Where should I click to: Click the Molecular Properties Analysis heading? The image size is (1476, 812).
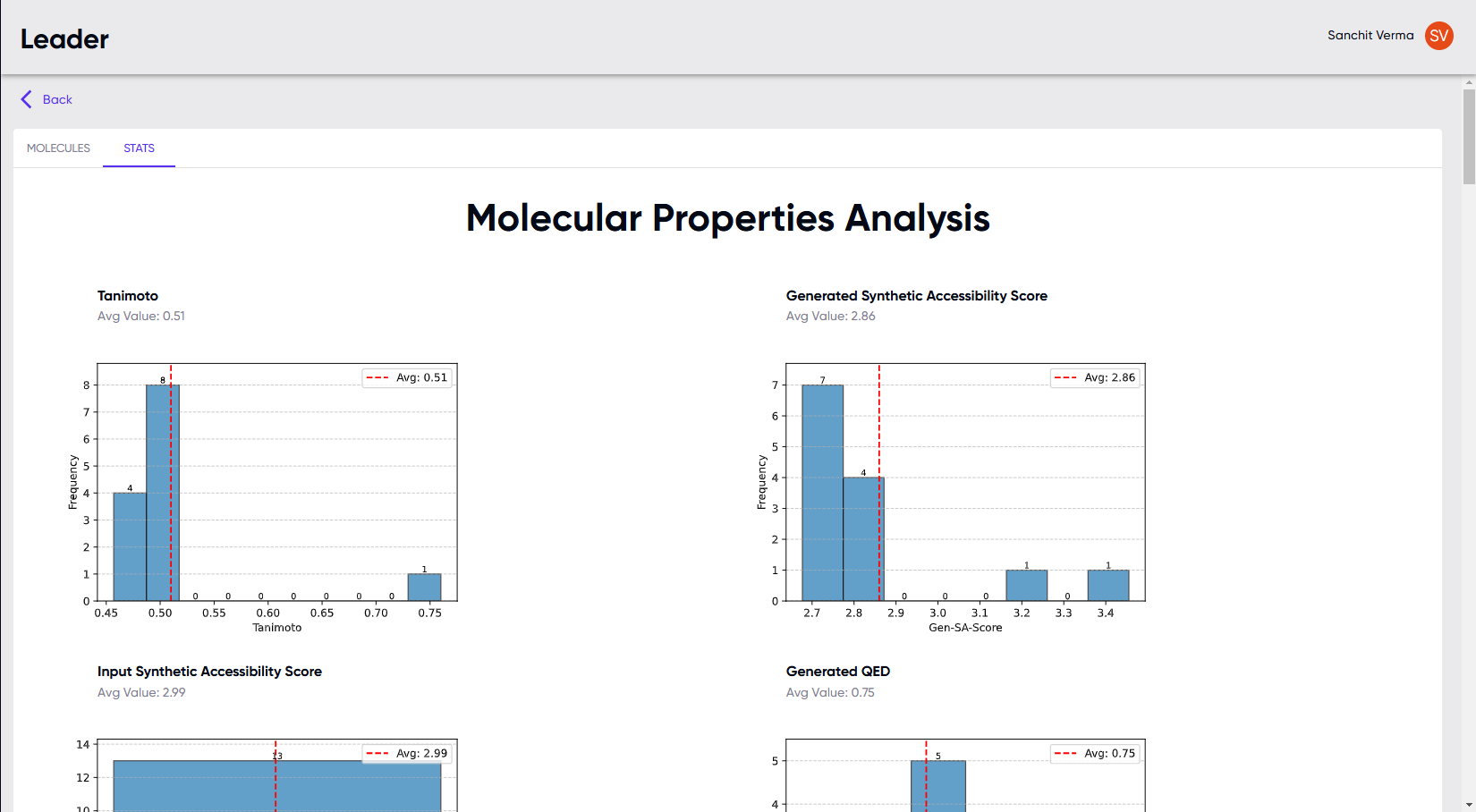[x=727, y=218]
